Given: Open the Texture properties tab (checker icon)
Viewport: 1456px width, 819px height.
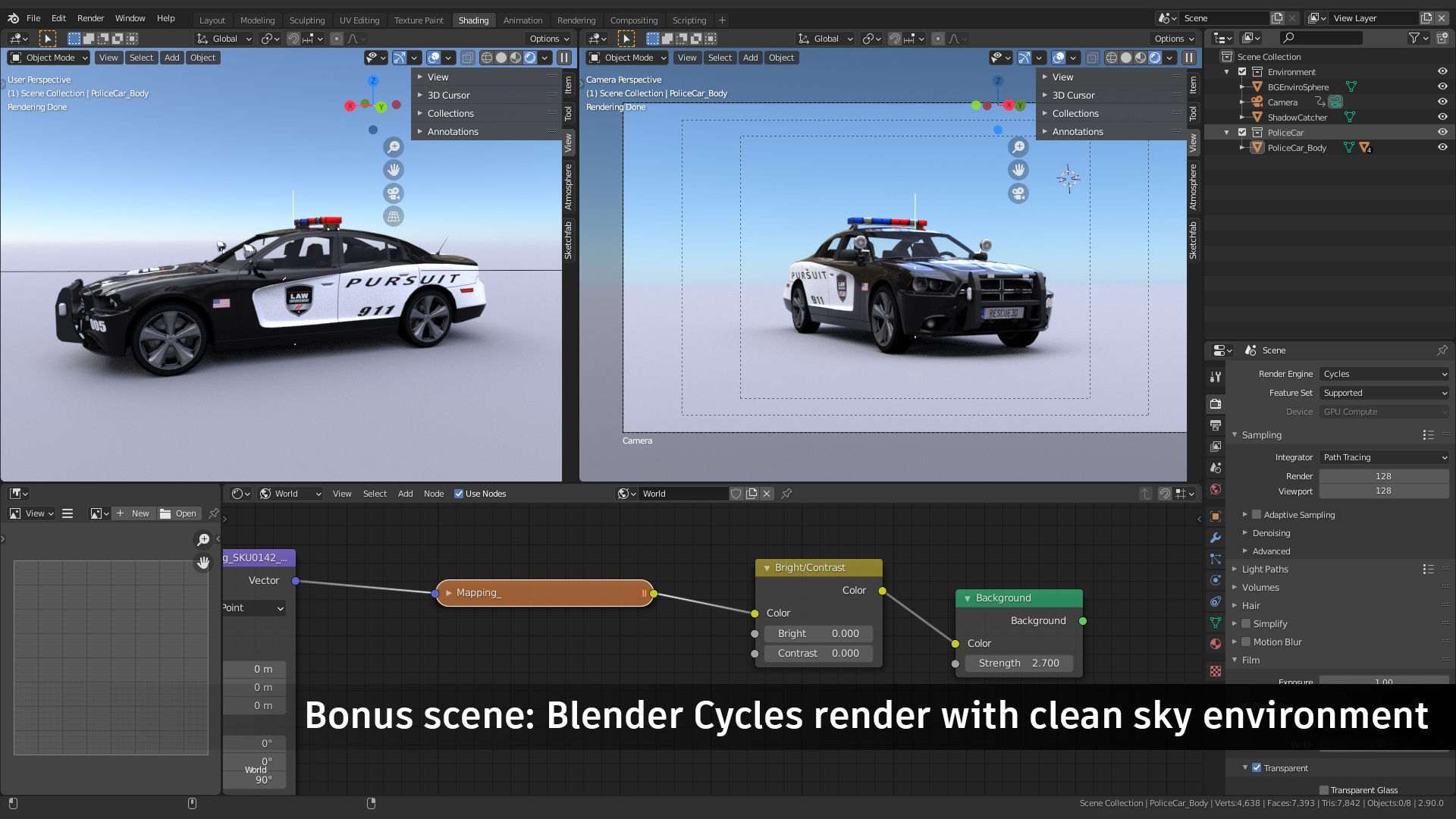Looking at the screenshot, I should pyautogui.click(x=1216, y=671).
